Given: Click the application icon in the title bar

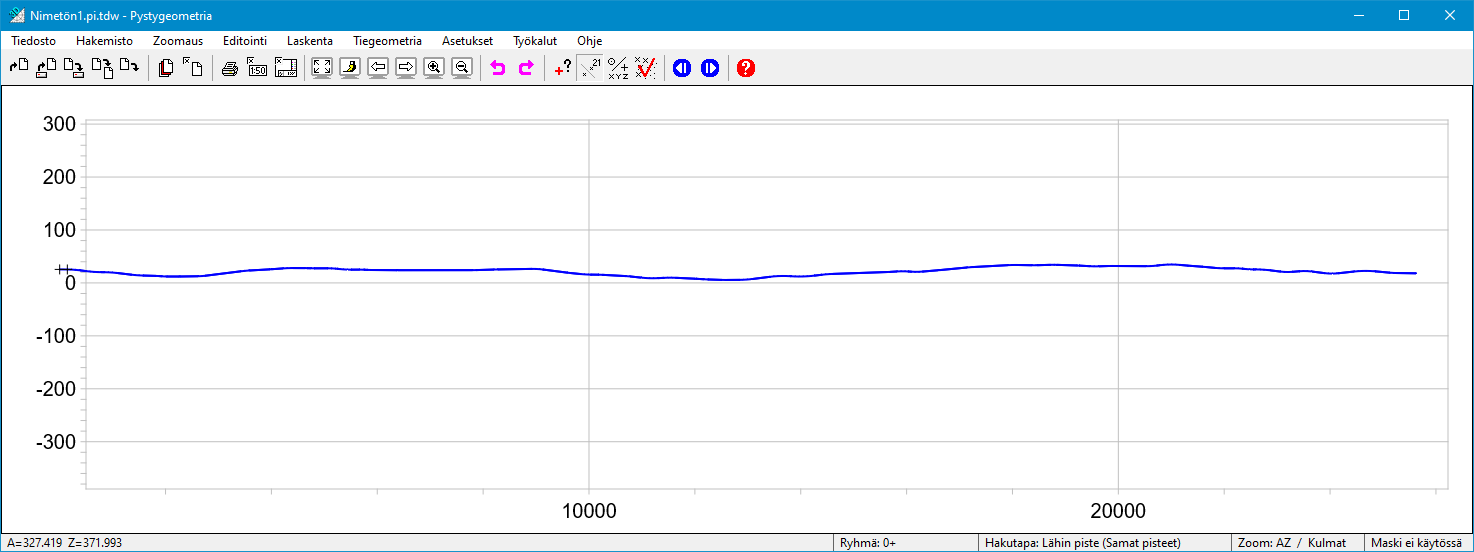Looking at the screenshot, I should (x=16, y=15).
